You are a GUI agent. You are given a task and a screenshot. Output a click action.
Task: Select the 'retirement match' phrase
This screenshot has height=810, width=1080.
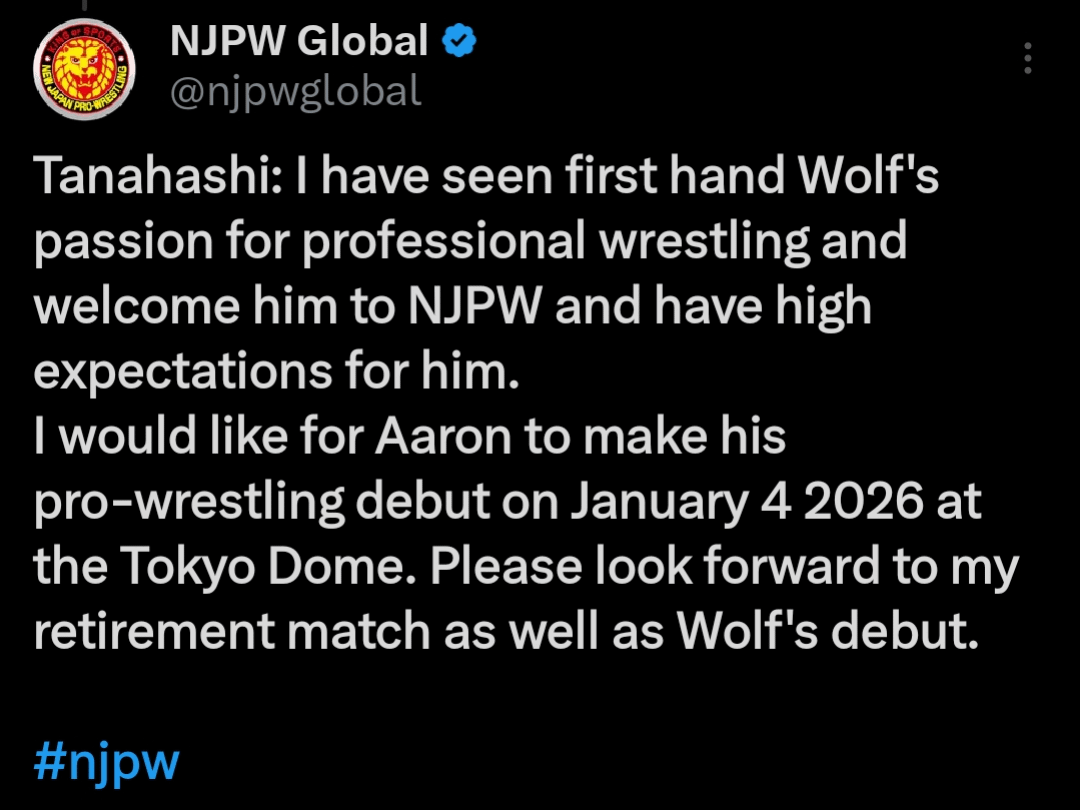pyautogui.click(x=232, y=632)
